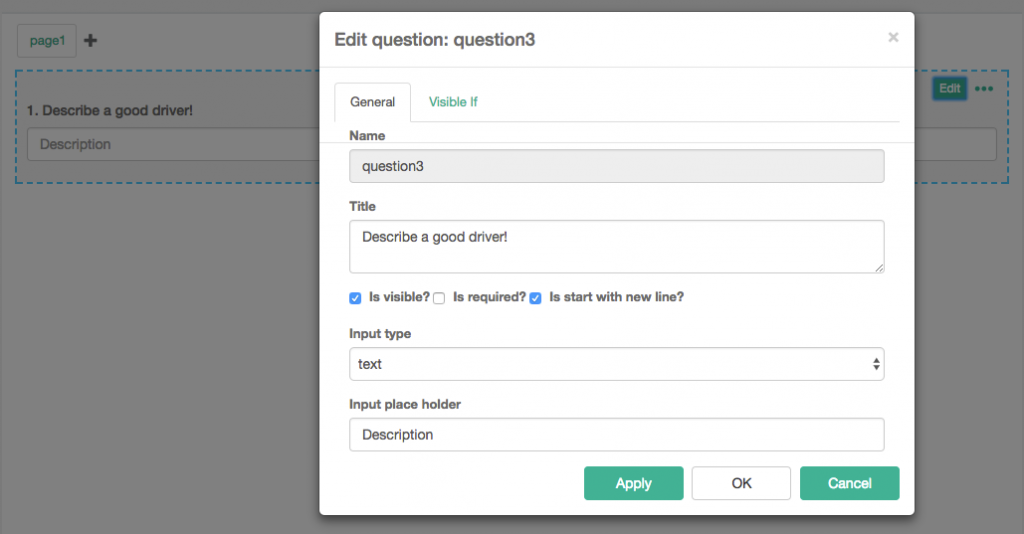
Task: Click the '1. Describe a good driver!' question title
Action: (x=110, y=110)
